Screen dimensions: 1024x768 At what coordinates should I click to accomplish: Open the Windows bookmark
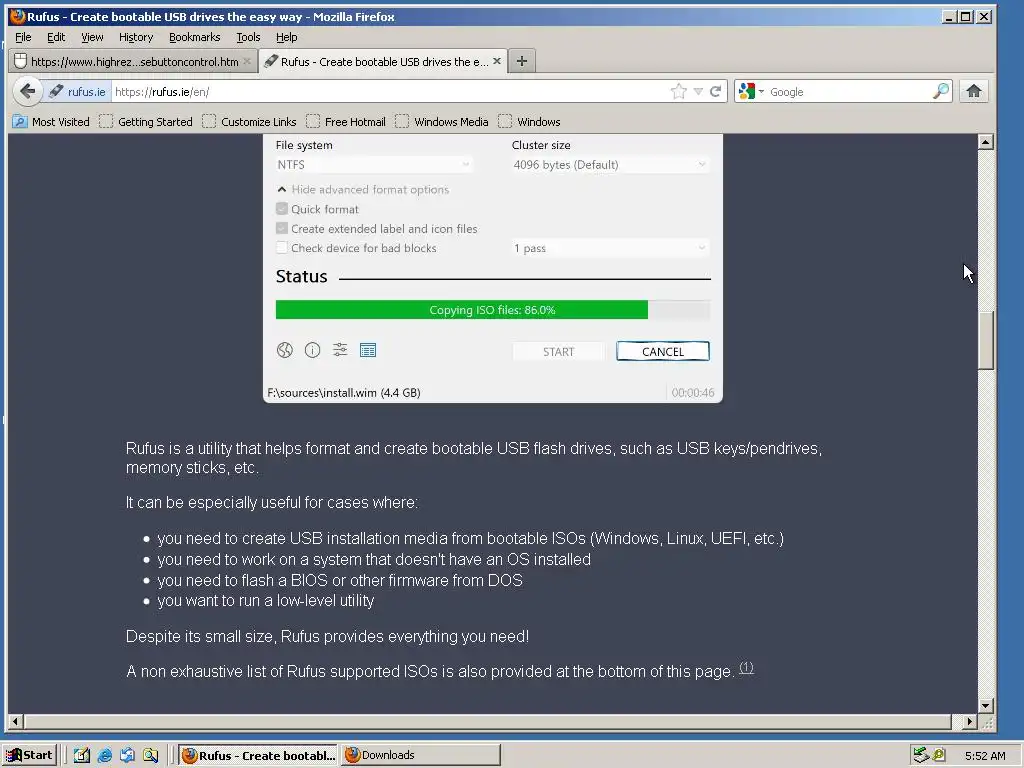point(529,121)
